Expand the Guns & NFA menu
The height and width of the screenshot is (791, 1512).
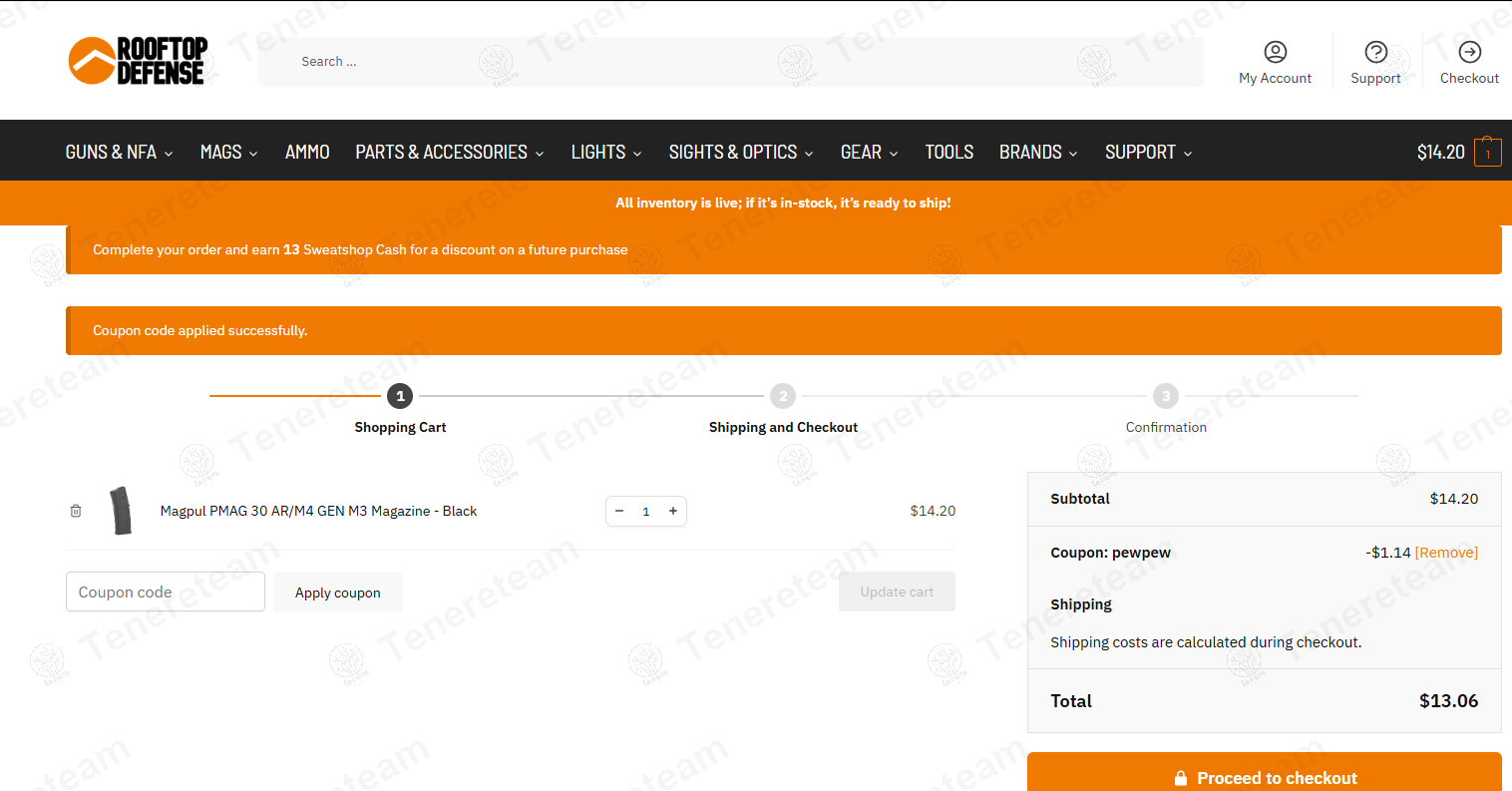(x=119, y=152)
